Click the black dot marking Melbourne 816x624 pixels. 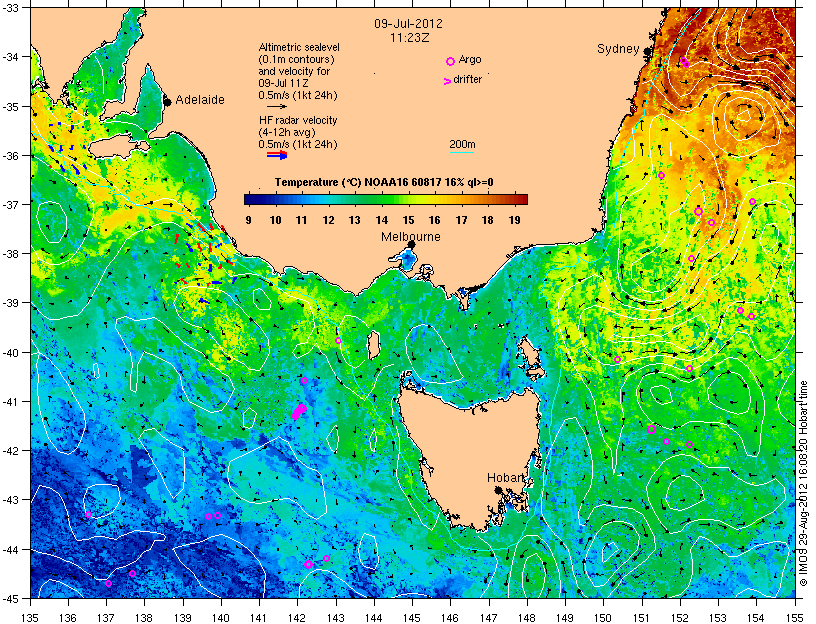411,244
